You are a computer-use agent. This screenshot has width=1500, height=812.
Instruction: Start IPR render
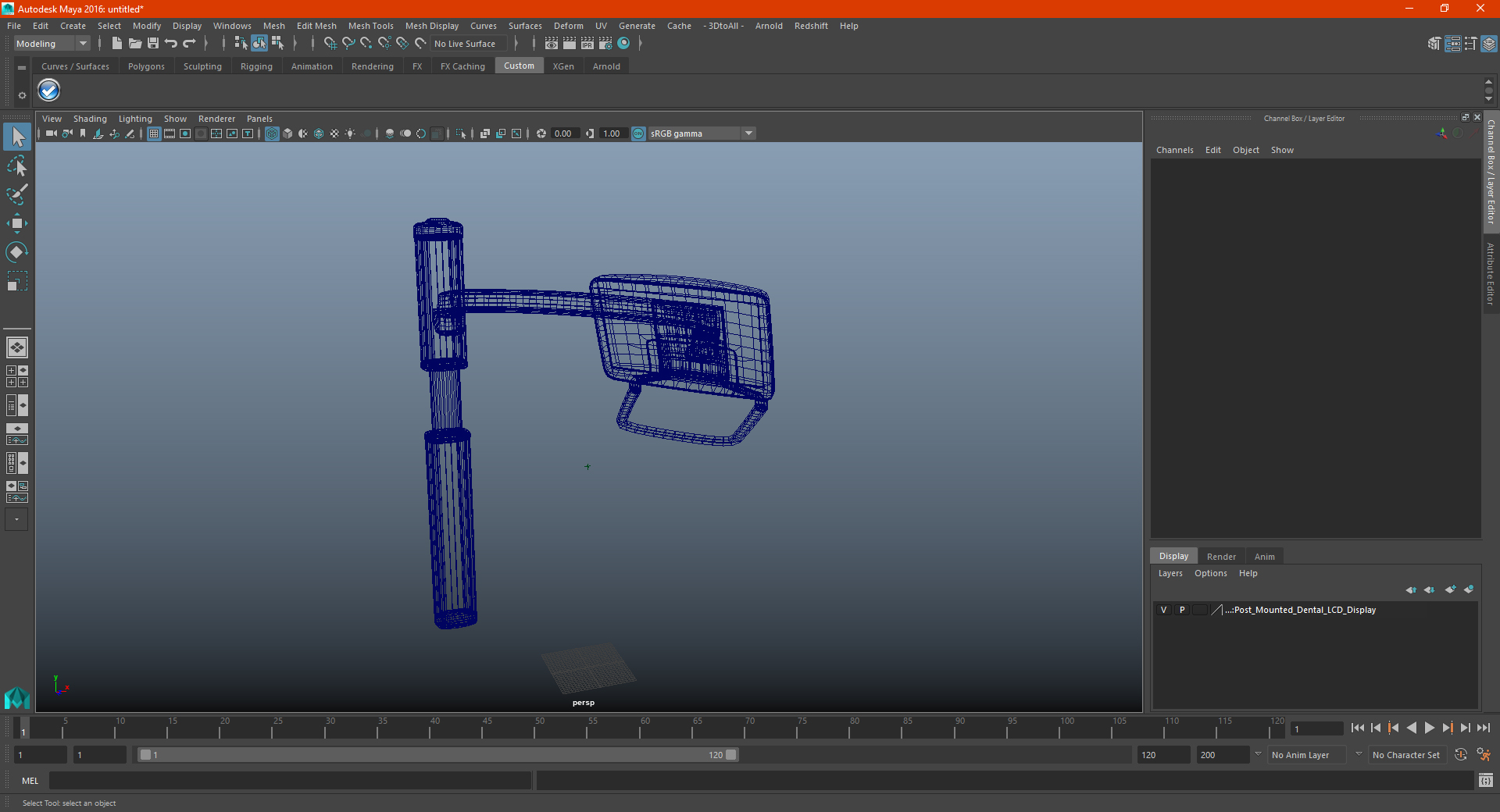[x=587, y=44]
